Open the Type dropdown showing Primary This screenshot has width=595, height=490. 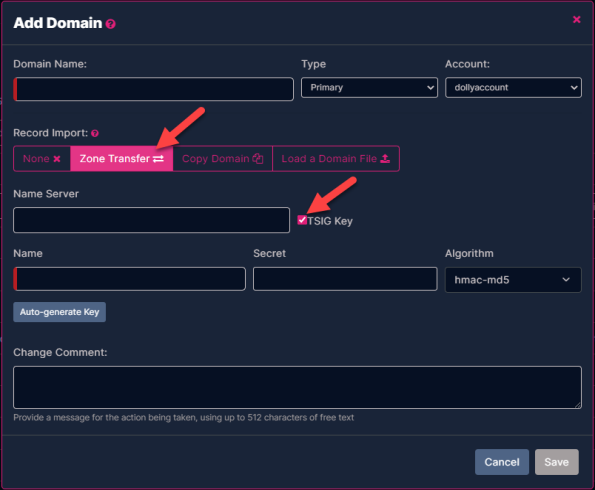point(369,88)
